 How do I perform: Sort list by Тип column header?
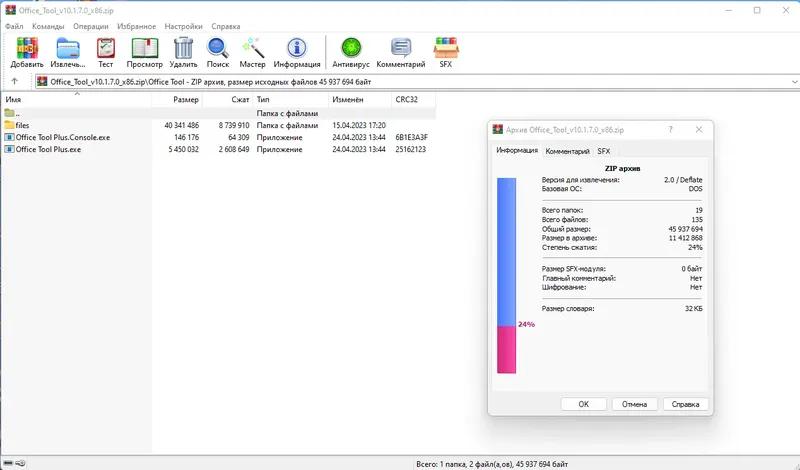coord(291,100)
